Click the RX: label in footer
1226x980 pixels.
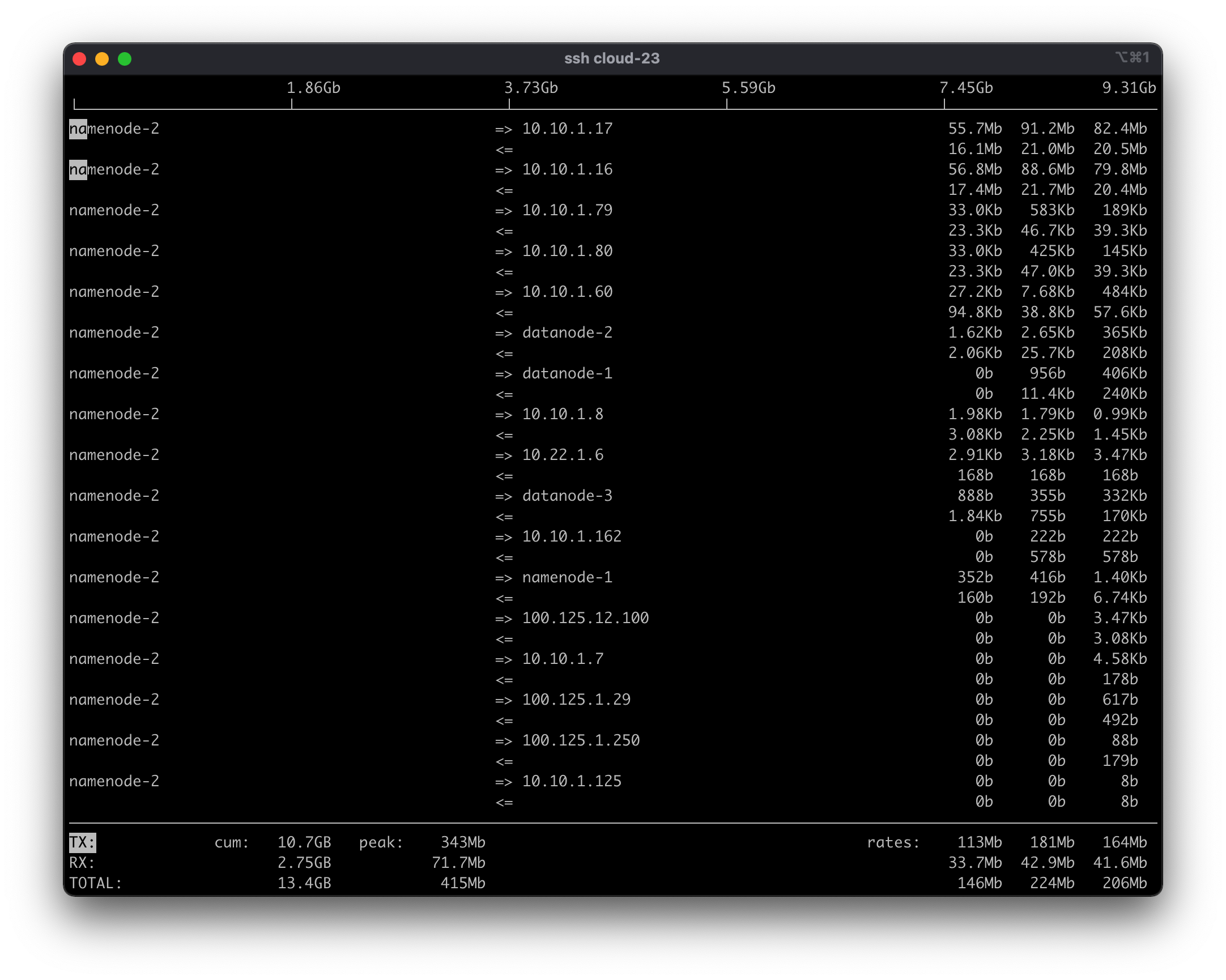click(82, 862)
